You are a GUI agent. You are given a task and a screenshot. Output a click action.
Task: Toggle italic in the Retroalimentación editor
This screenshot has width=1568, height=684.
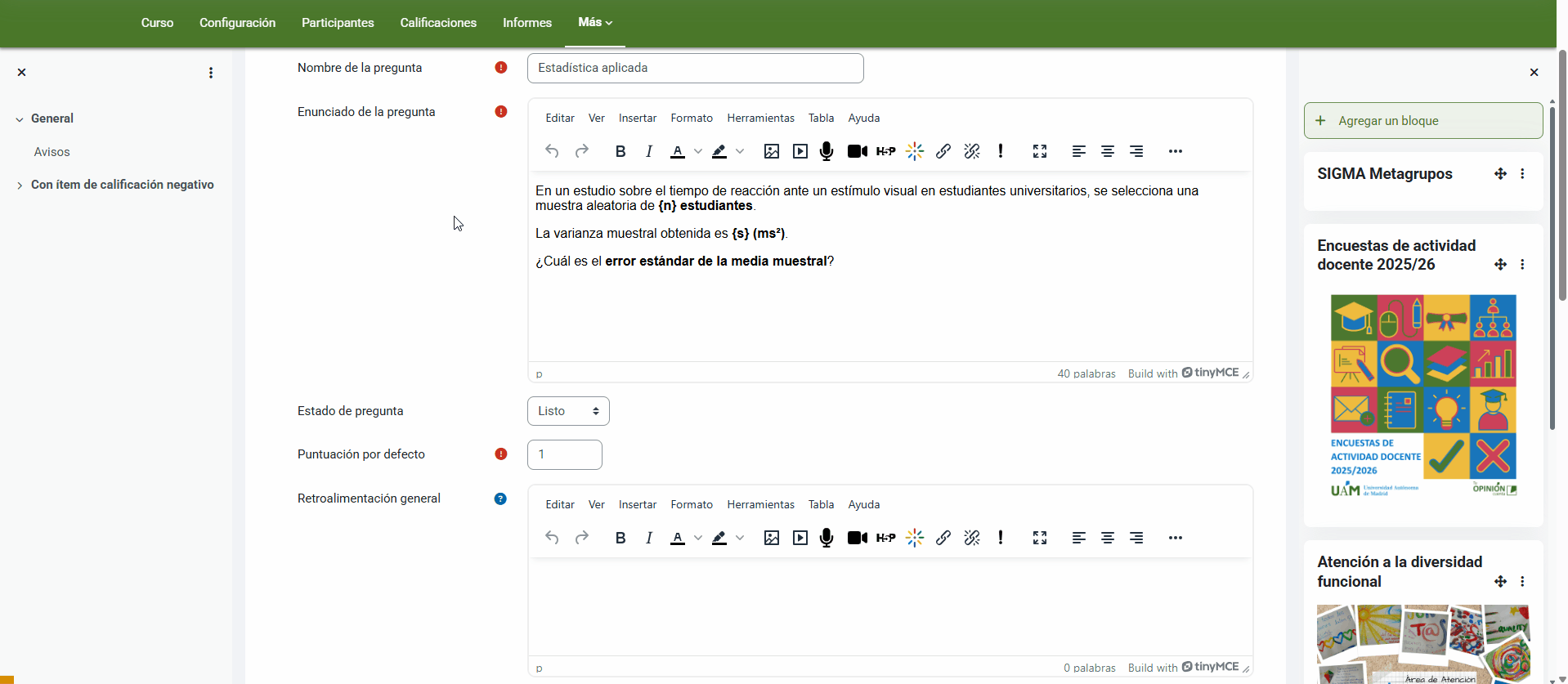[x=649, y=538]
